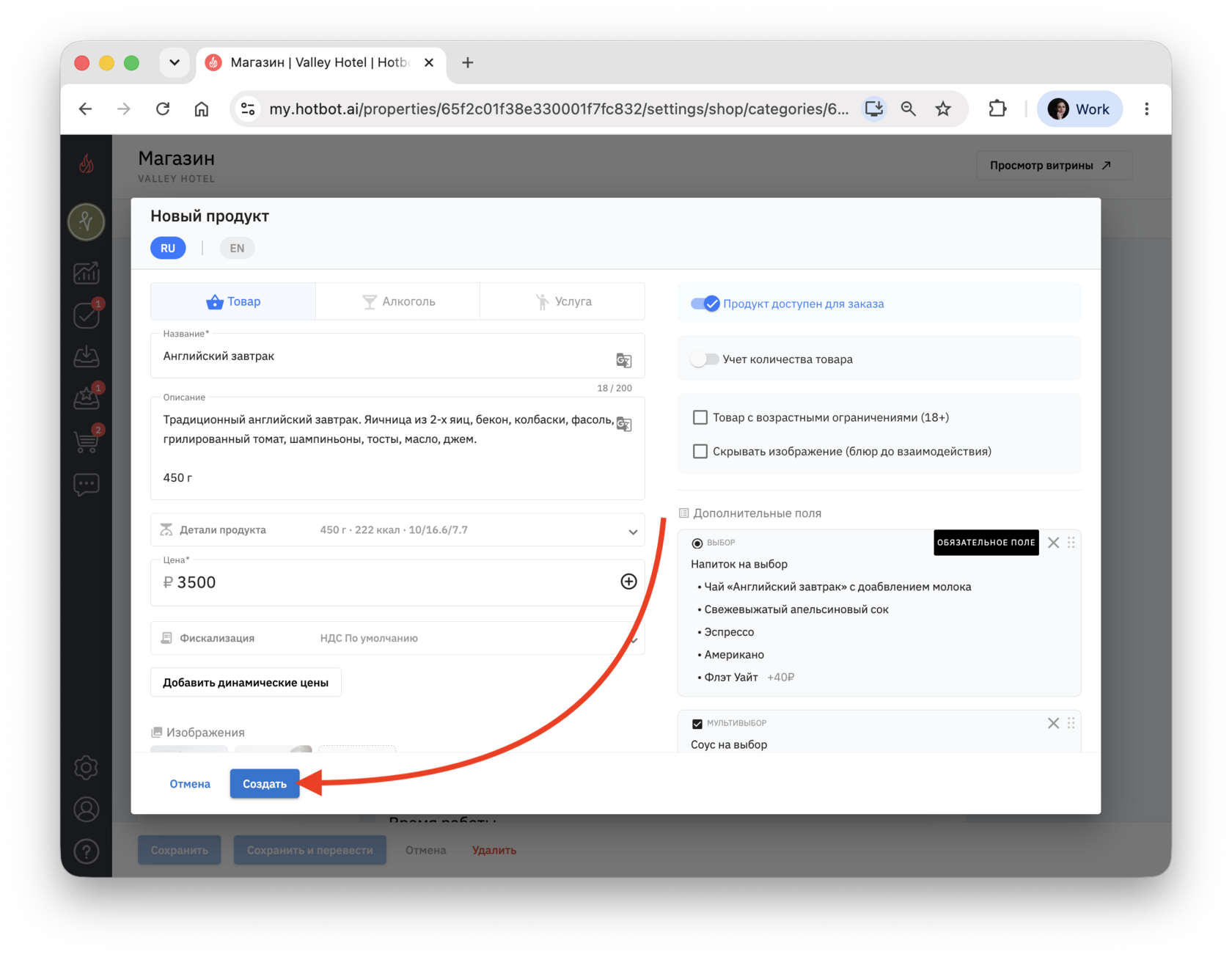Image resolution: width=1232 pixels, height=957 pixels.
Task: Open Просмотр витрины link
Action: pyautogui.click(x=1054, y=166)
